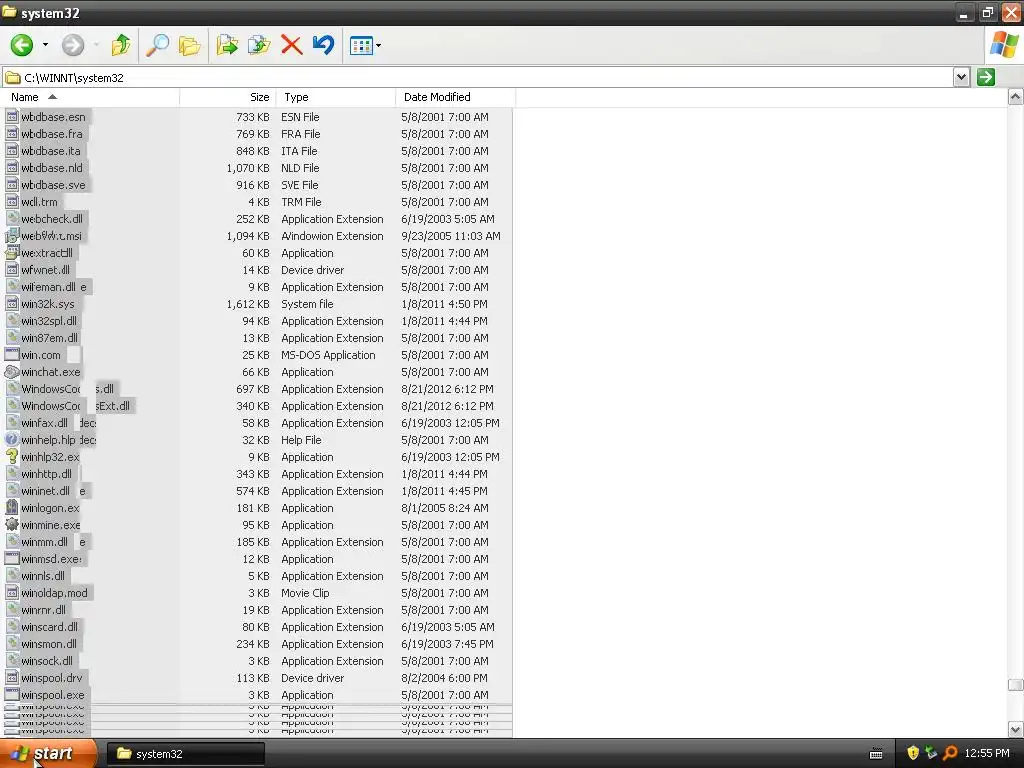Click system32 taskbar button

coord(186,754)
